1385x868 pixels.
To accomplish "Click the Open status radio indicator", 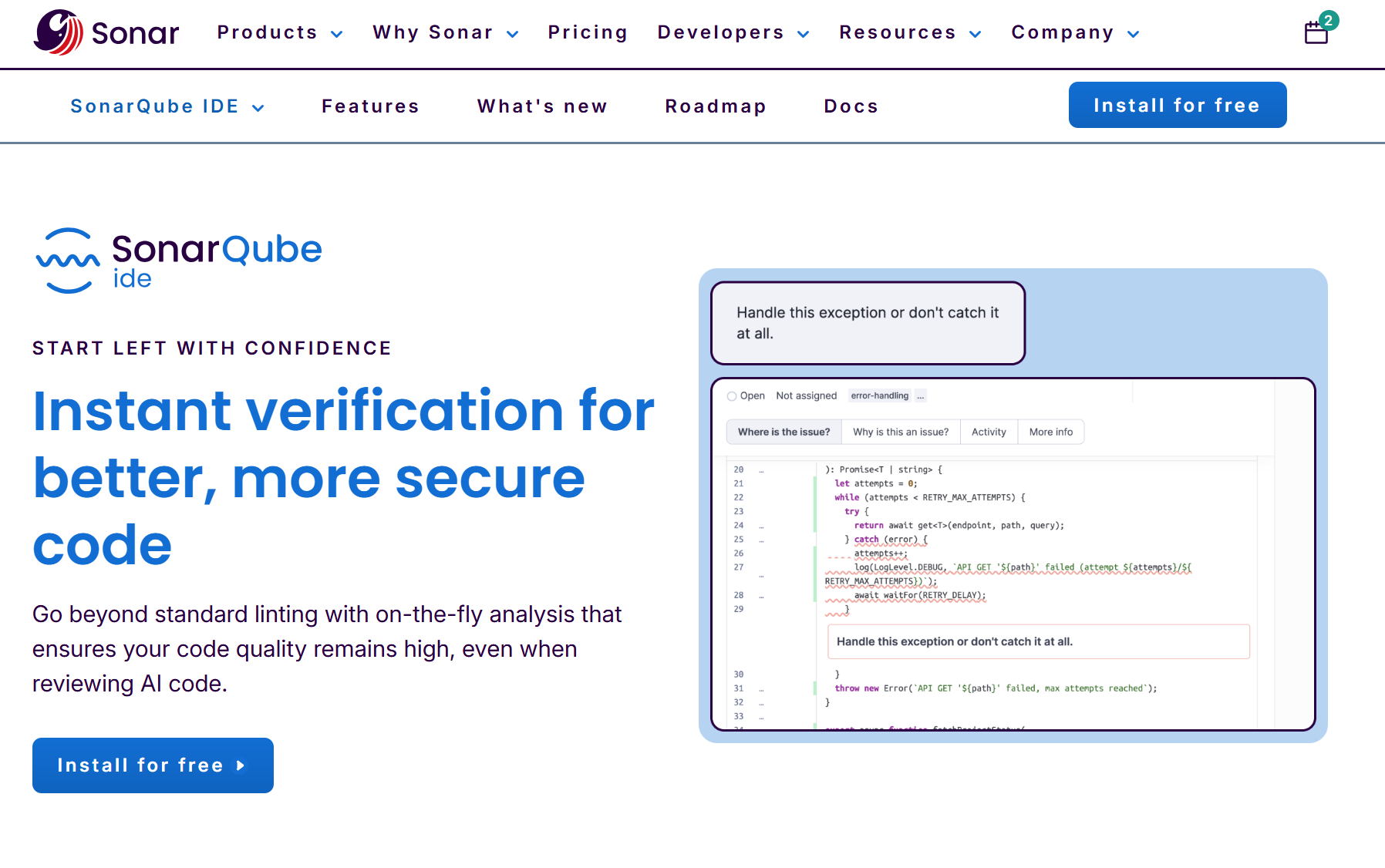I will (x=732, y=396).
